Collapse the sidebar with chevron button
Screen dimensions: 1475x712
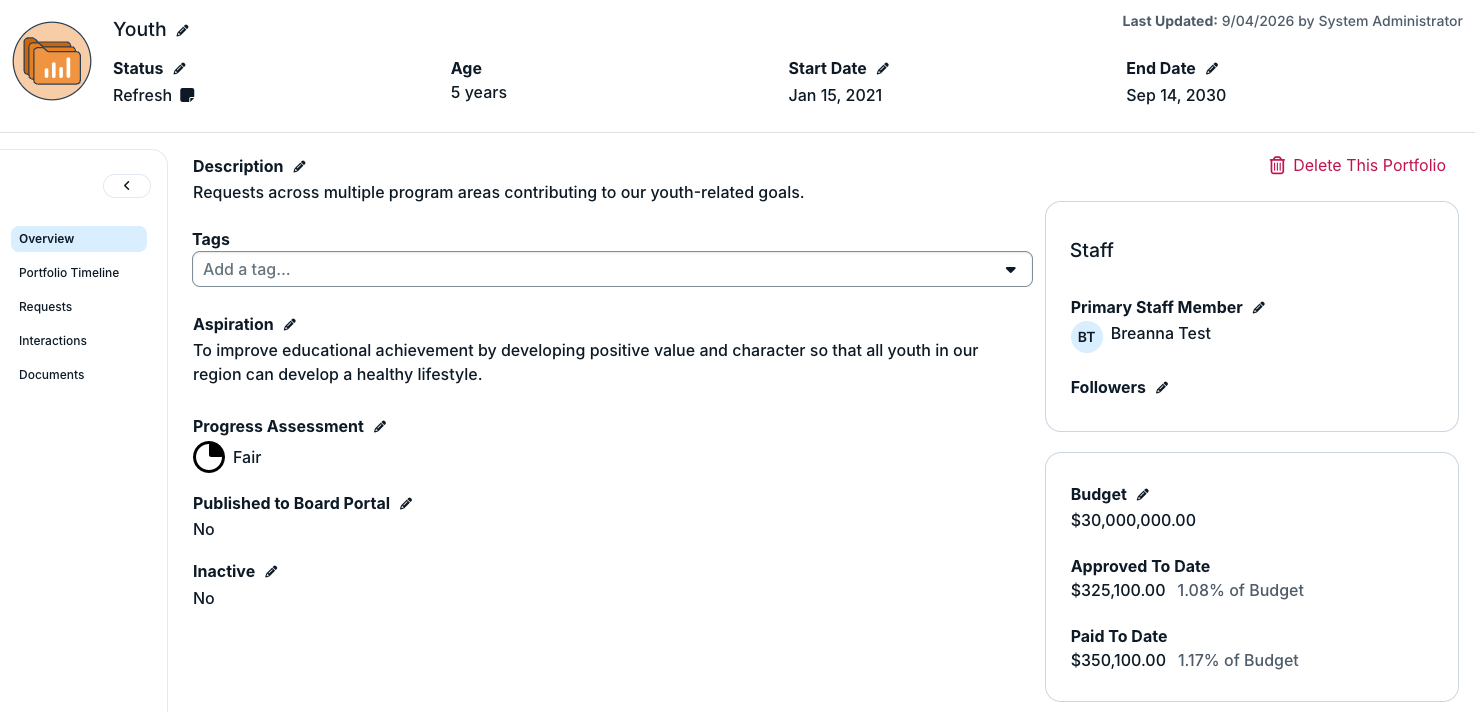click(x=127, y=186)
